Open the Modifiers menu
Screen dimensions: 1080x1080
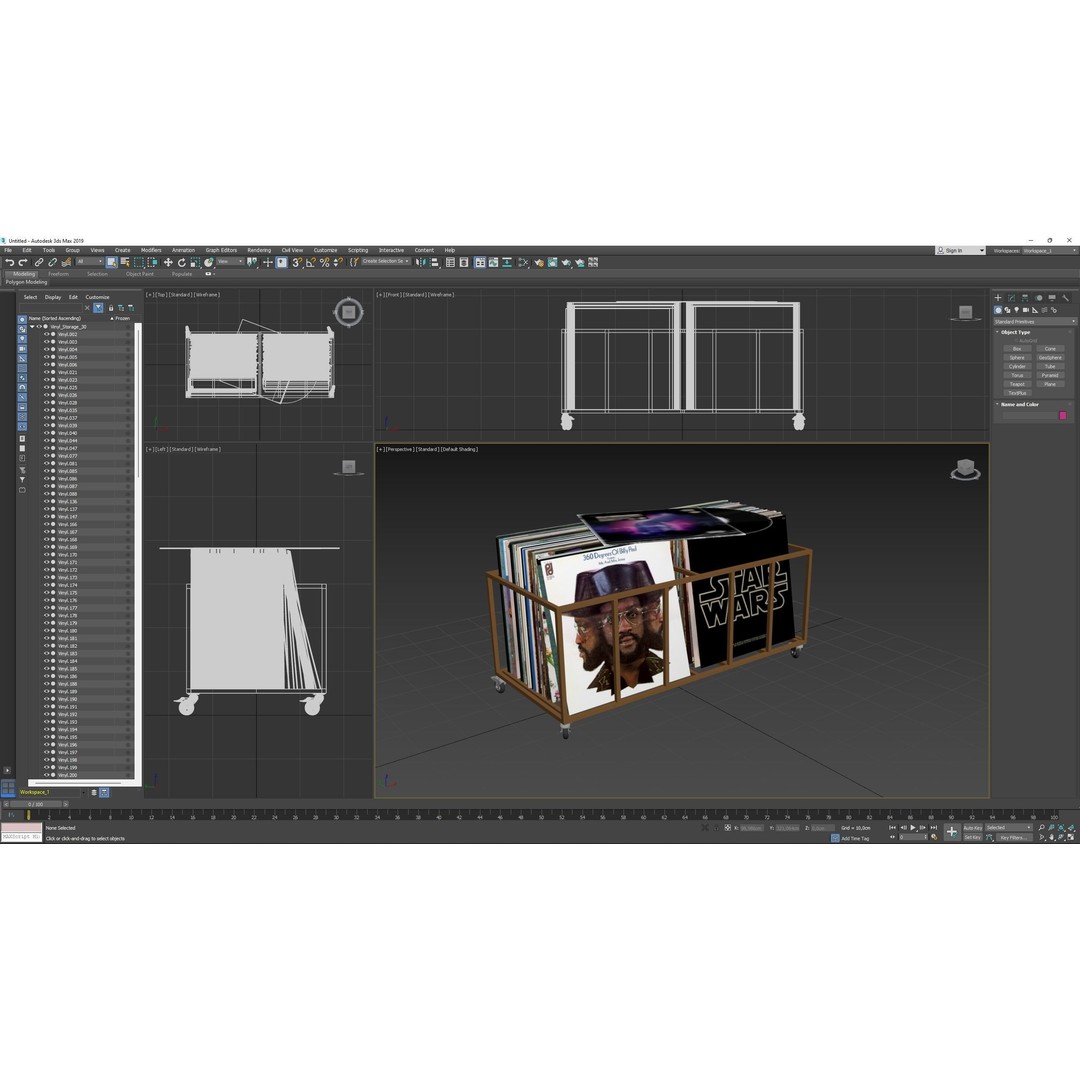point(151,250)
